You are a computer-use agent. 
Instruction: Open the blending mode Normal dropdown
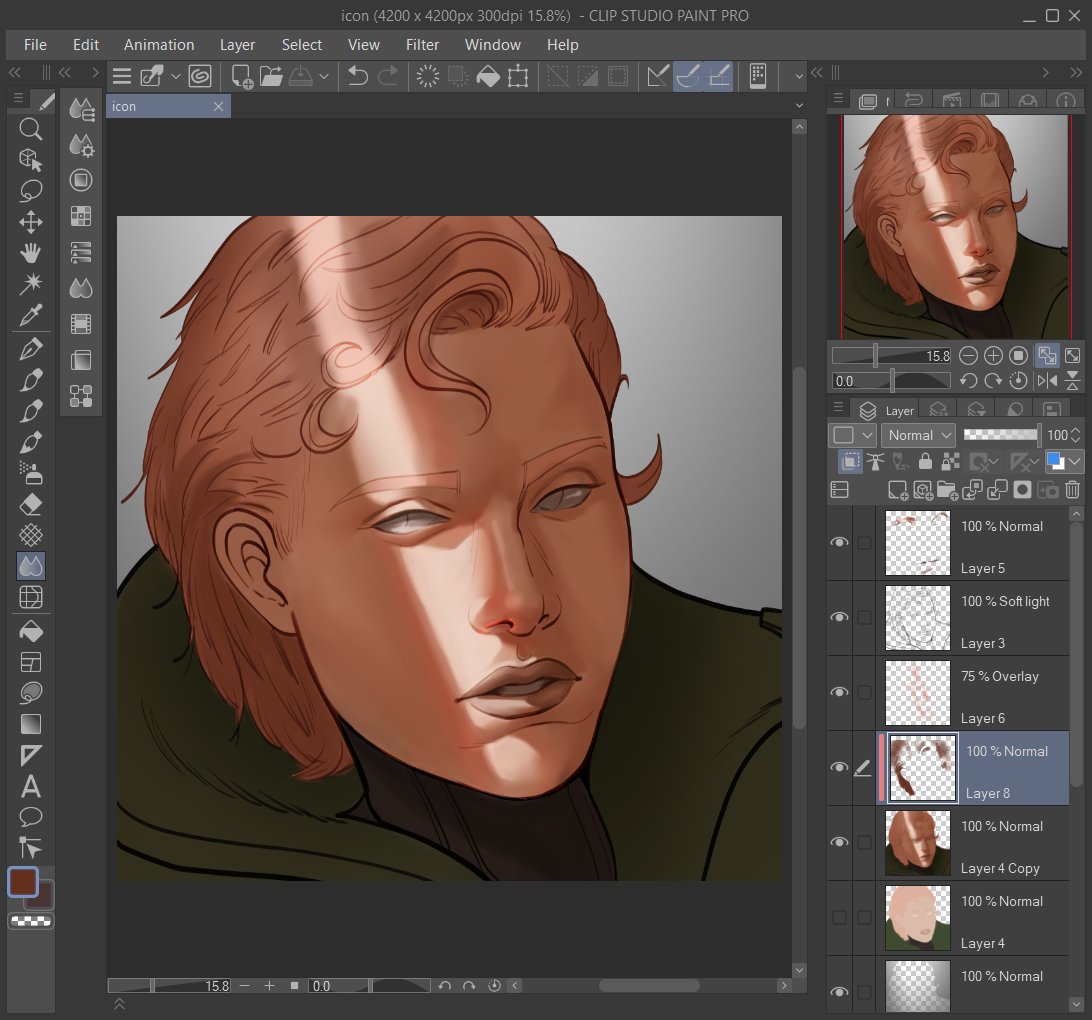pyautogui.click(x=918, y=435)
